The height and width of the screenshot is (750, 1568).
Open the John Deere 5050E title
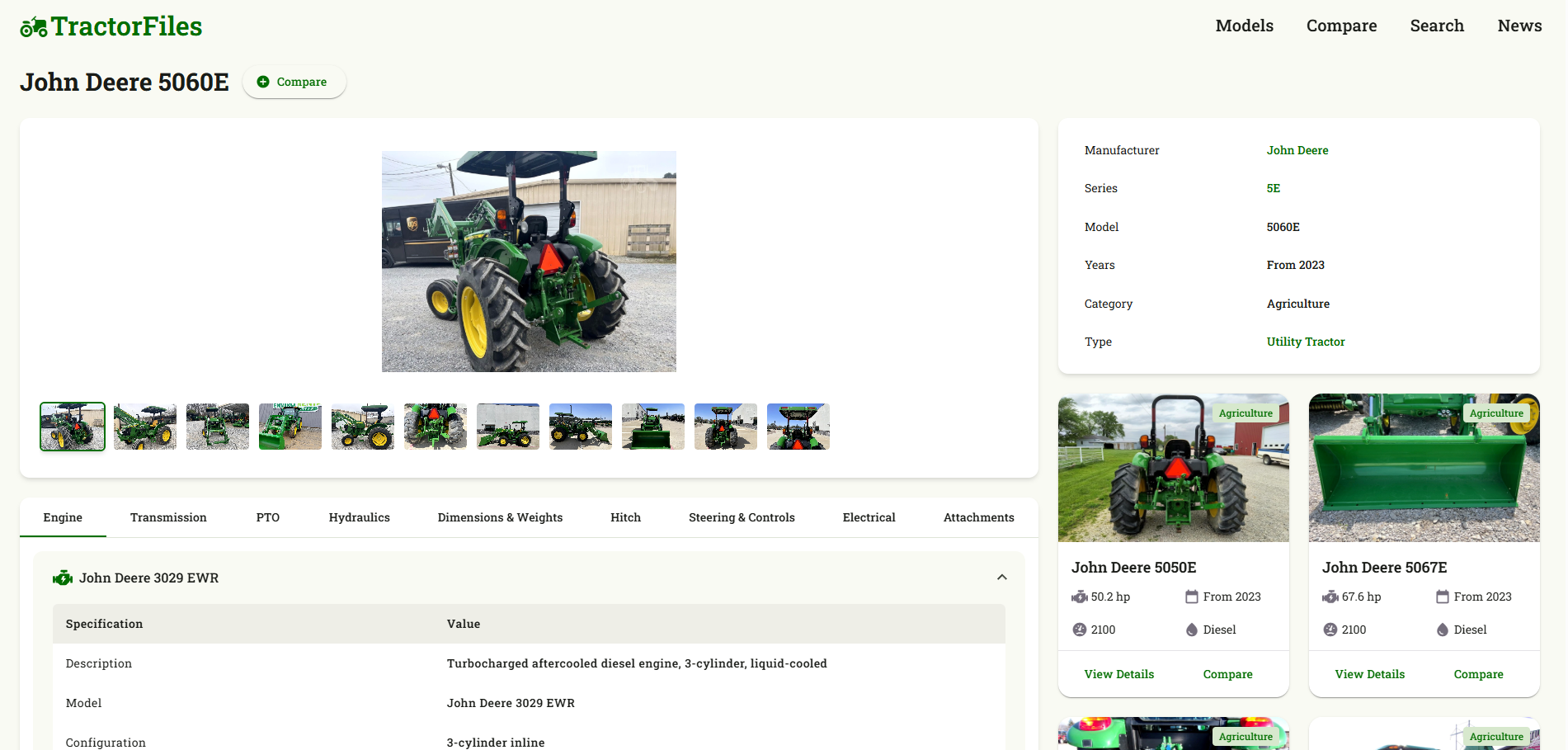point(1133,568)
